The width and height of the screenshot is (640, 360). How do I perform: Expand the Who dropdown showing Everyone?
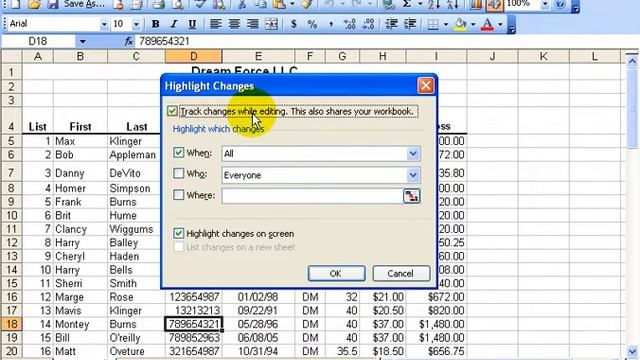tap(413, 175)
